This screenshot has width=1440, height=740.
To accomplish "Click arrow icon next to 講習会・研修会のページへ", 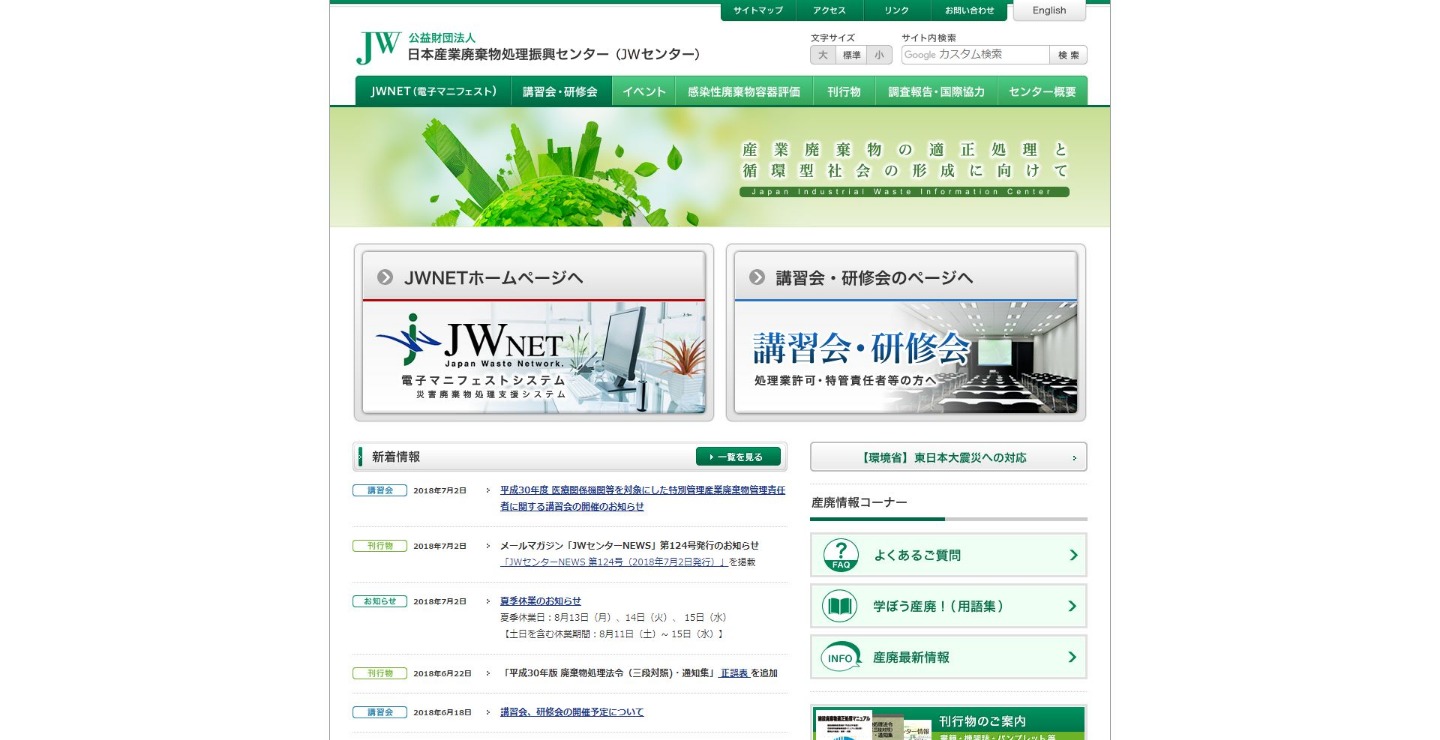I will pos(757,278).
